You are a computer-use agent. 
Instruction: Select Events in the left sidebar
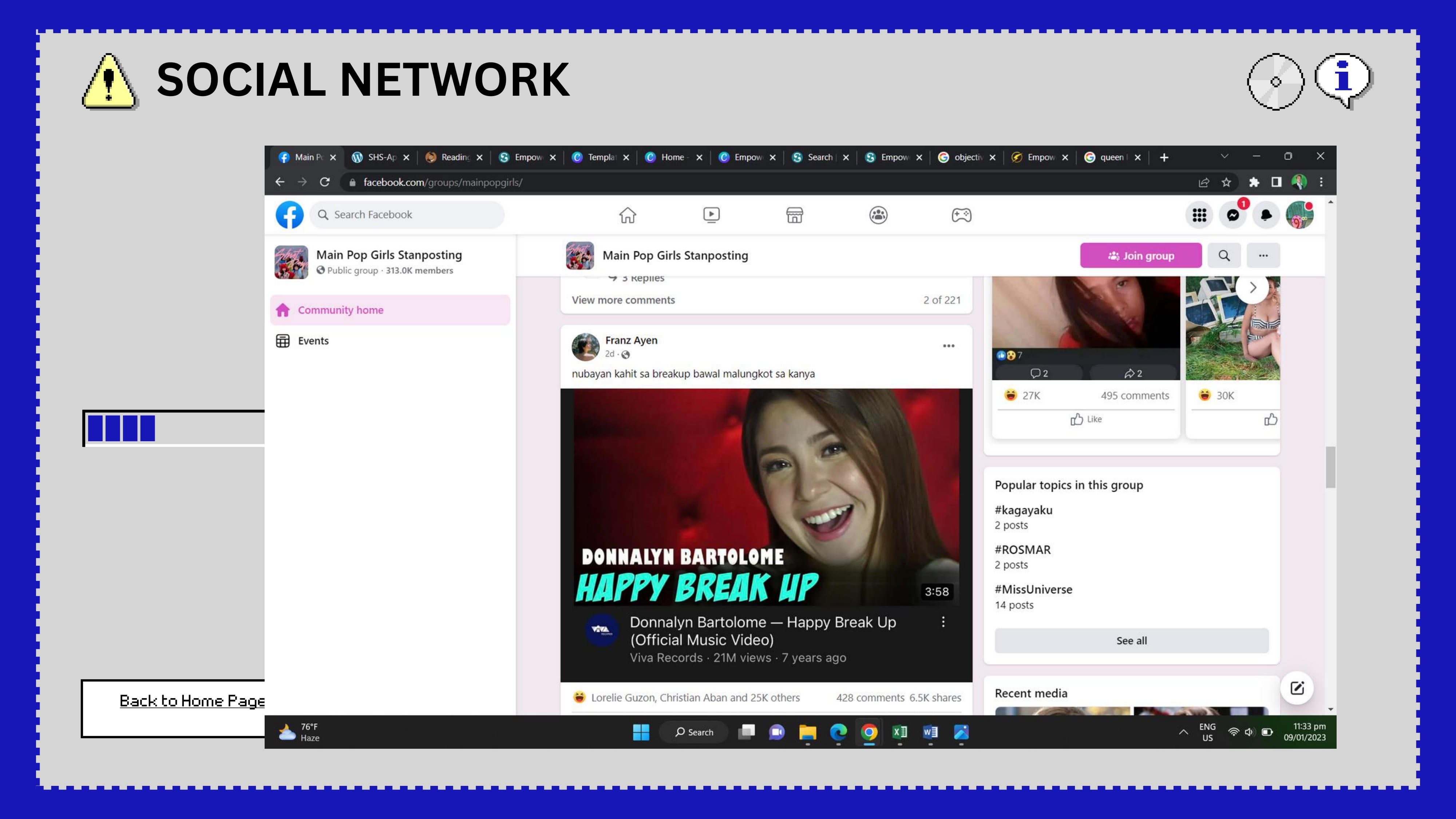pos(313,341)
